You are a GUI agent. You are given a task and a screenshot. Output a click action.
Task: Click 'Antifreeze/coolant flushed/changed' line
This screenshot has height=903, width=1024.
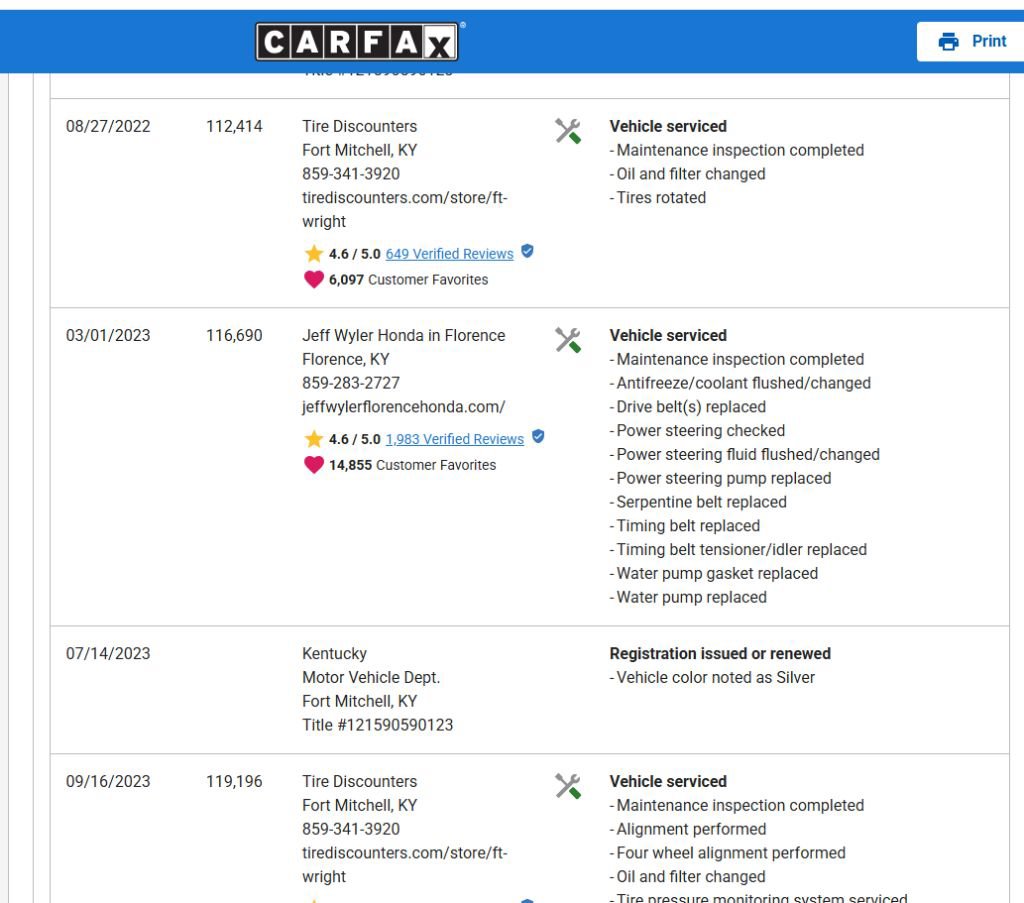[x=740, y=383]
